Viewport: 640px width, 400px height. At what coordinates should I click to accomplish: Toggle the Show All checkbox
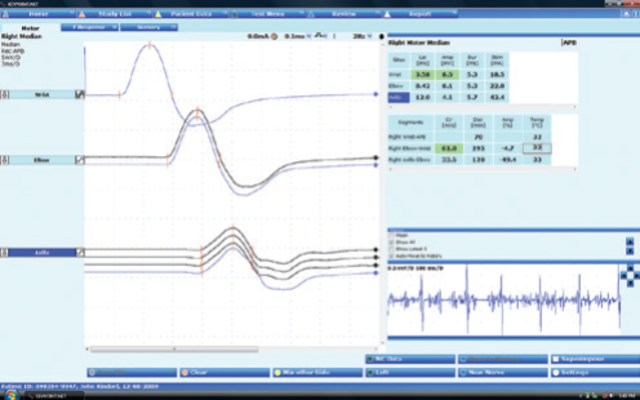tap(391, 243)
